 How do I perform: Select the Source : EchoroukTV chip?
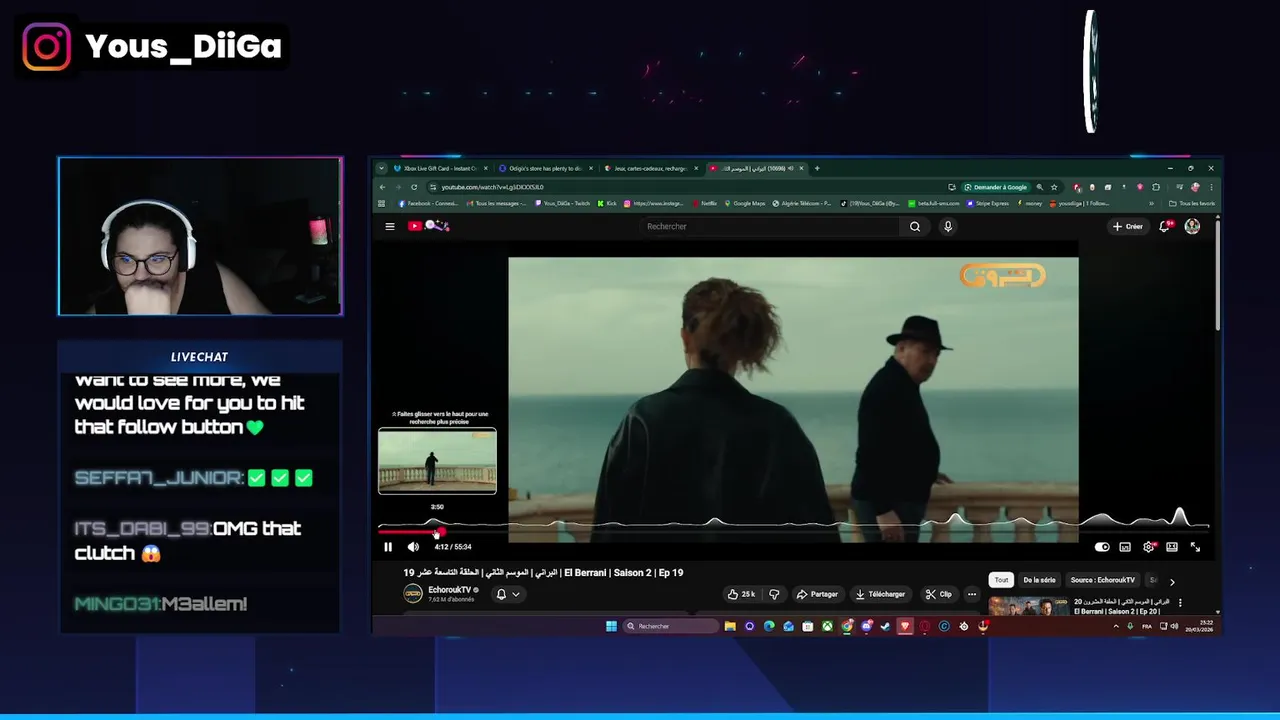click(x=1102, y=580)
